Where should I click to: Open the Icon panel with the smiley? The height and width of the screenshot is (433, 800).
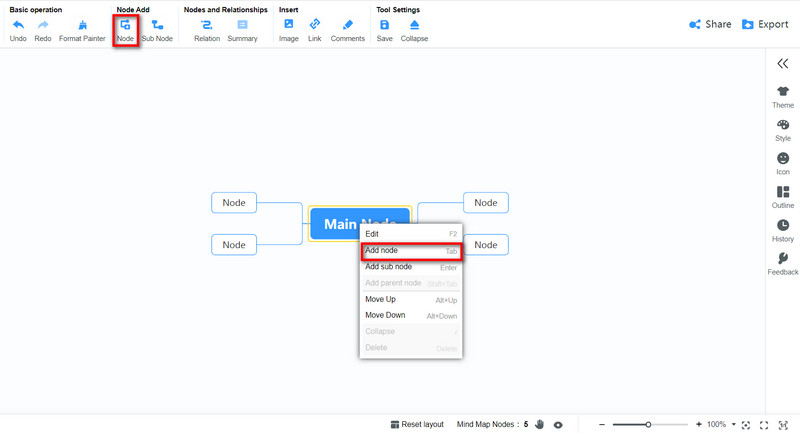click(x=783, y=159)
